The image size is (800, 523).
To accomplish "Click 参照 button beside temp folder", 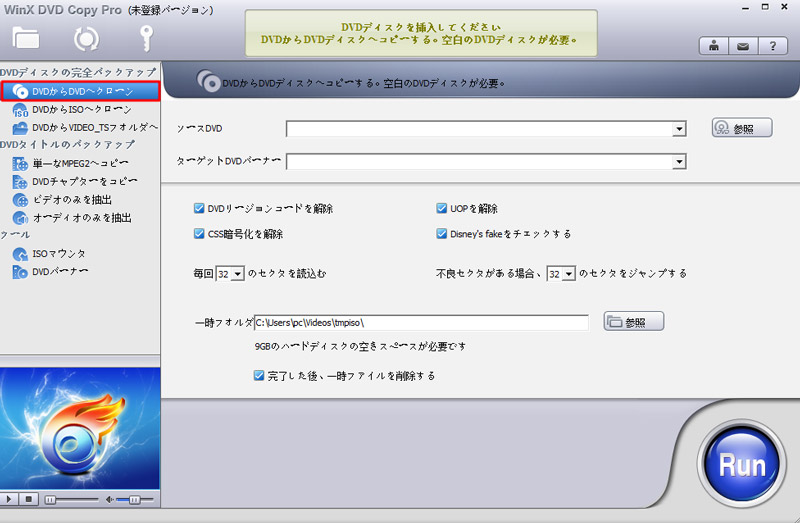I will point(634,321).
